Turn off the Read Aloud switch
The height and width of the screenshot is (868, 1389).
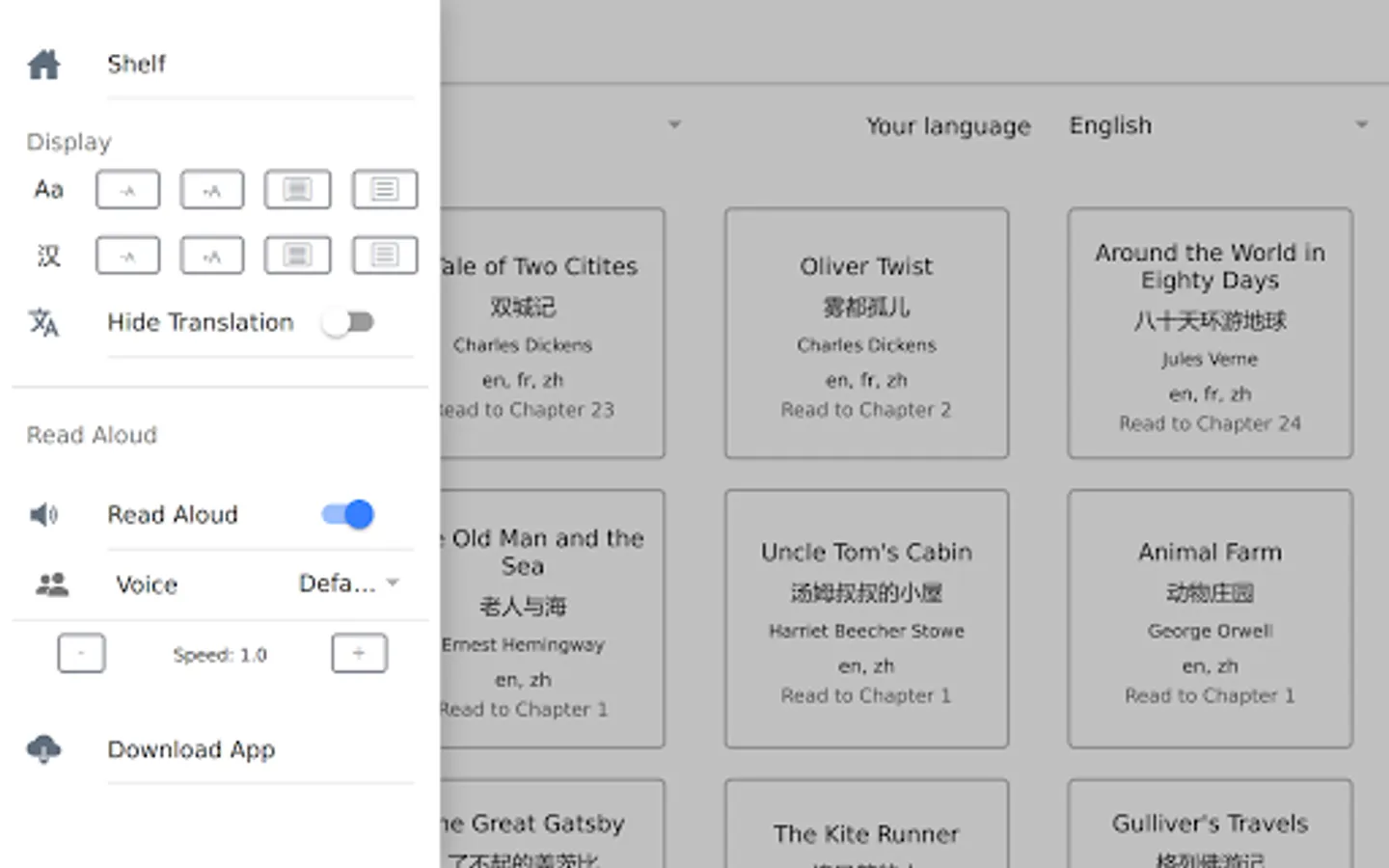[348, 515]
